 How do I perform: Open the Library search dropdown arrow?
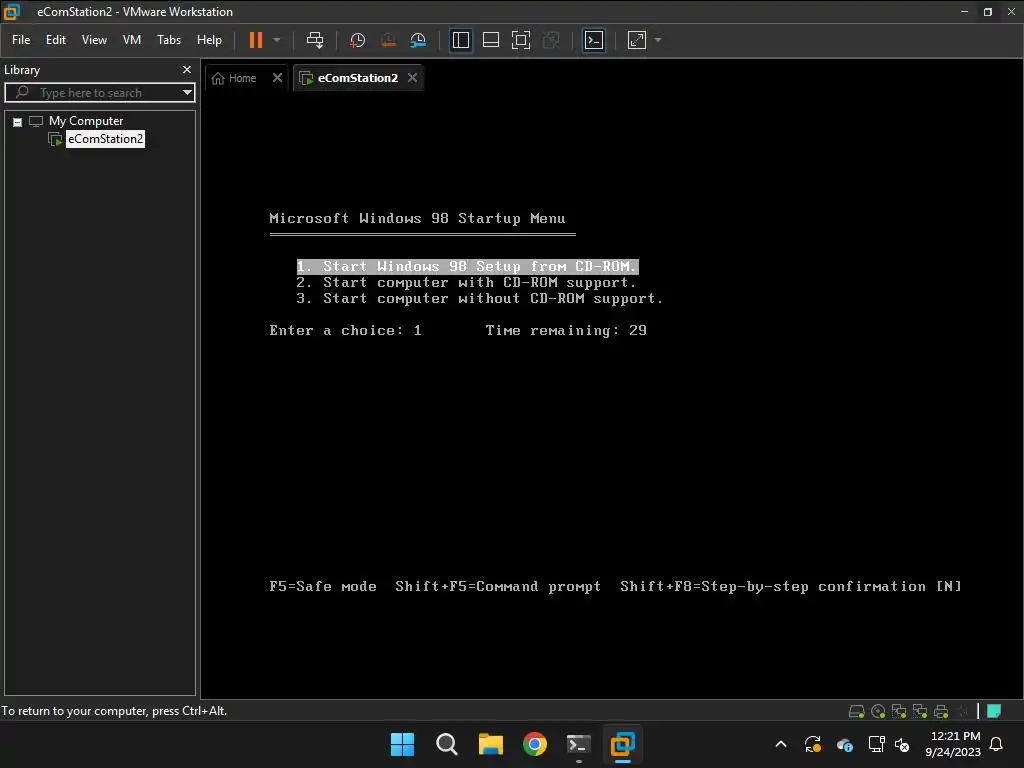[x=187, y=93]
